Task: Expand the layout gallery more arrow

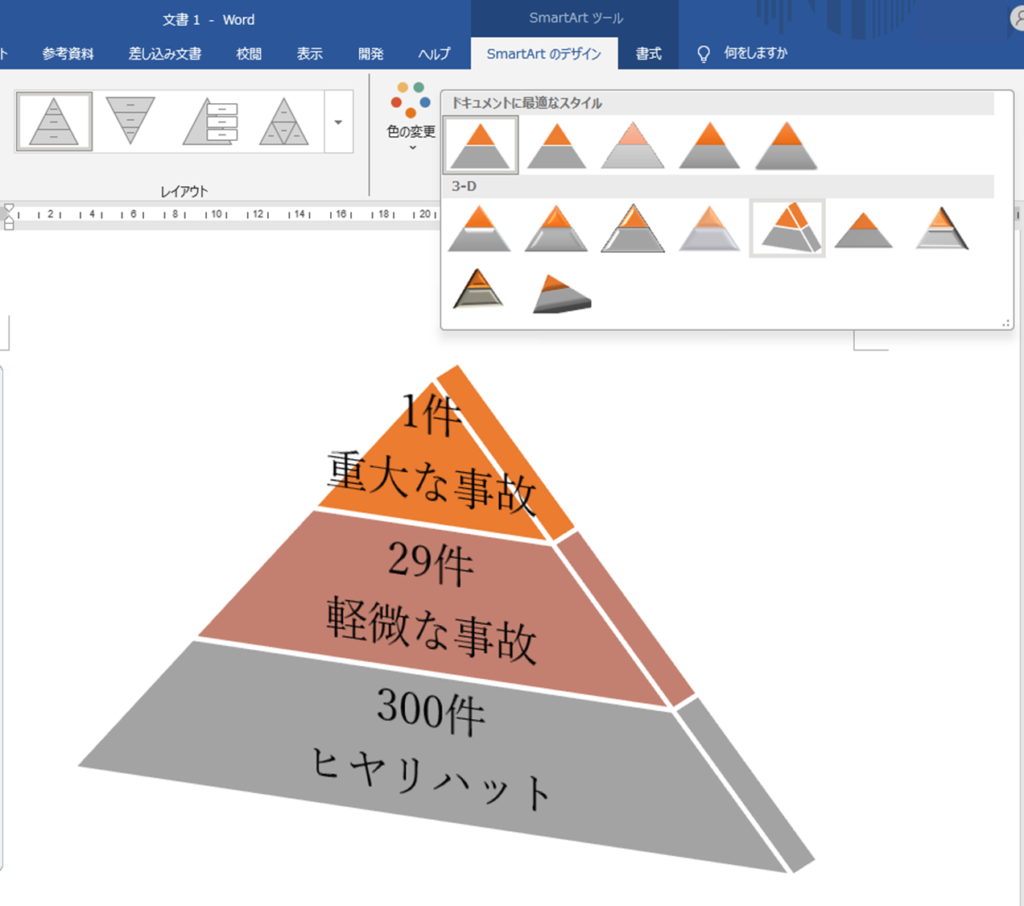Action: pyautogui.click(x=338, y=122)
